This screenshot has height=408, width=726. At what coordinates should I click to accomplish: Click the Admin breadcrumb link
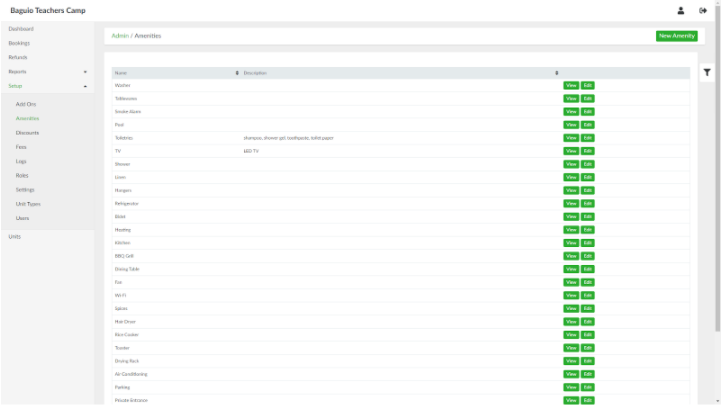[x=120, y=36]
